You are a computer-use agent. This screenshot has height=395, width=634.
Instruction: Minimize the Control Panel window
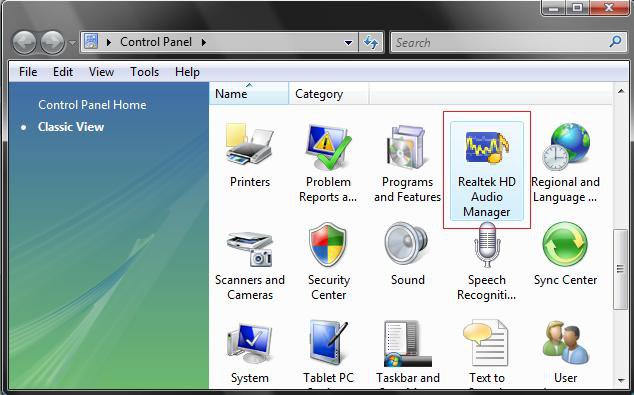point(554,8)
